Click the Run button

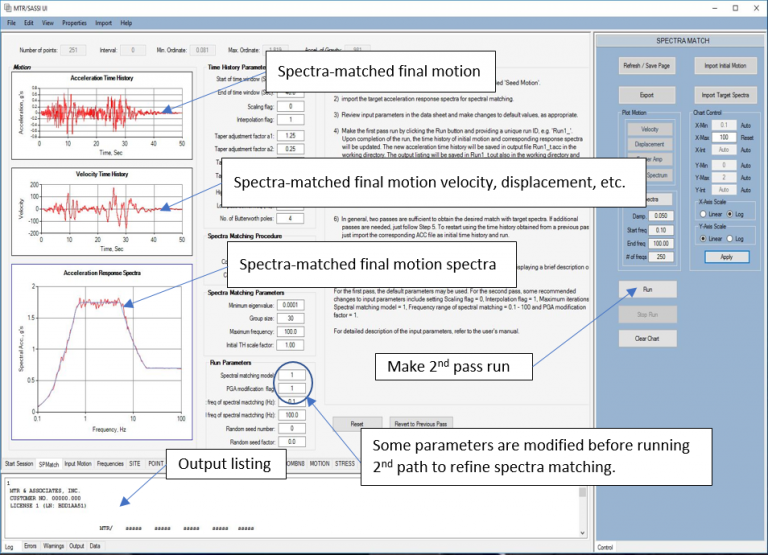(649, 289)
